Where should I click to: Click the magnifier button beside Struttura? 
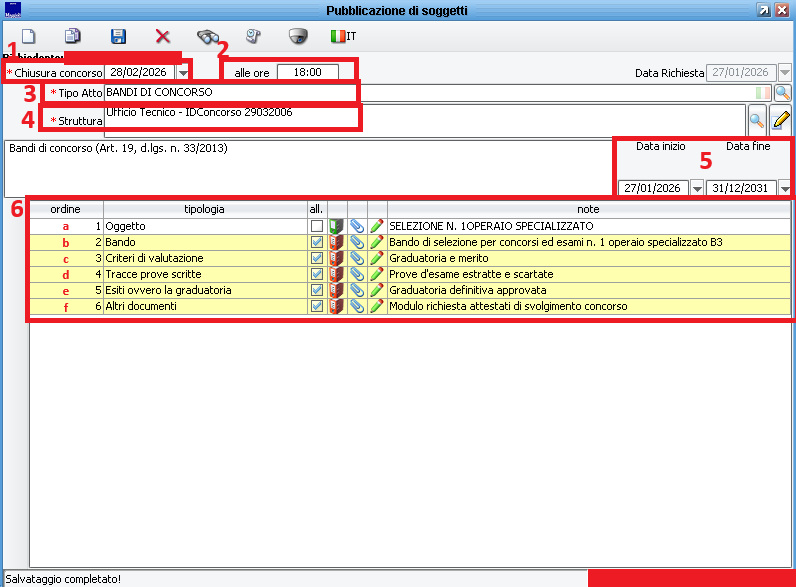click(x=756, y=120)
